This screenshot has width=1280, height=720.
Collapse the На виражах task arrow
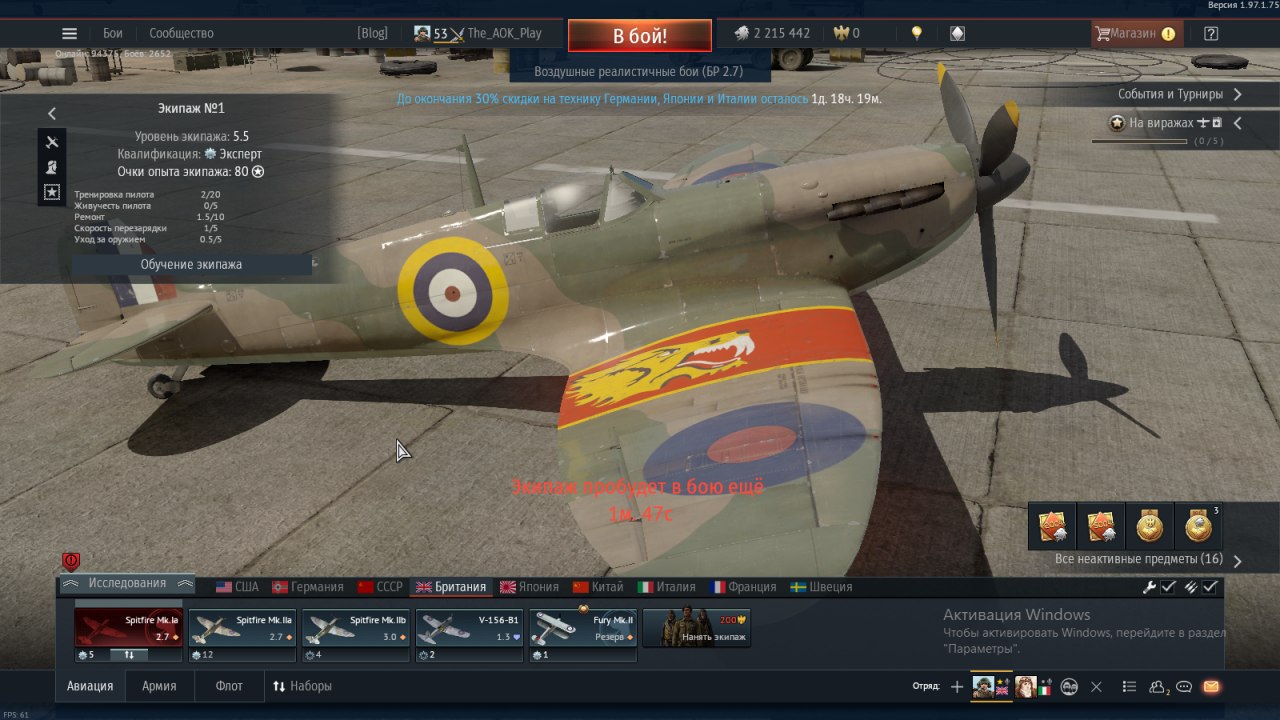1237,123
